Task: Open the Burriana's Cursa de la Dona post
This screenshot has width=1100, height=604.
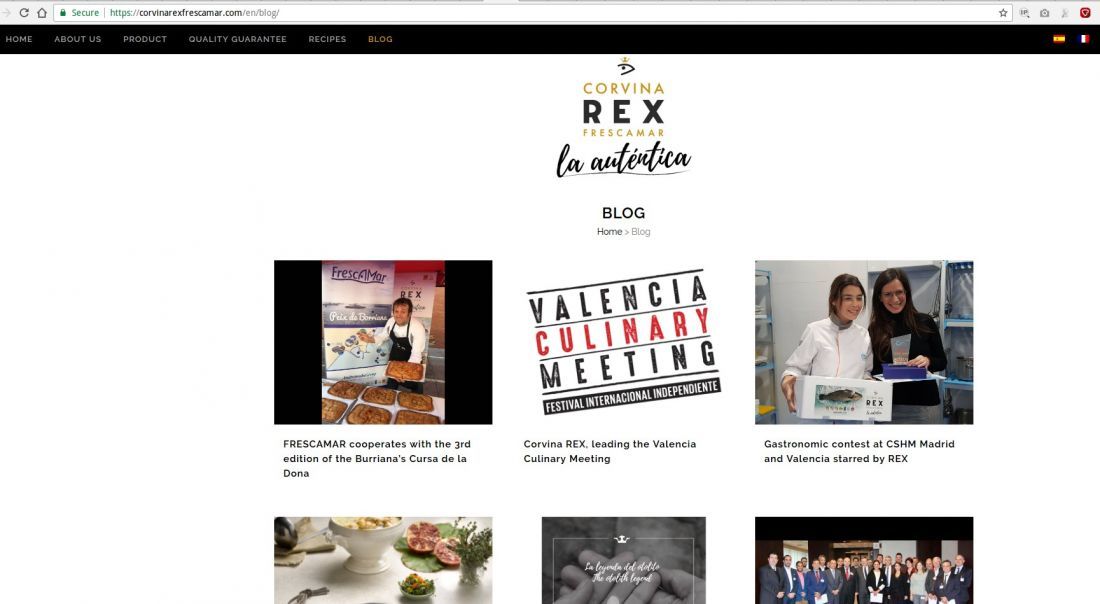Action: pyautogui.click(x=377, y=459)
